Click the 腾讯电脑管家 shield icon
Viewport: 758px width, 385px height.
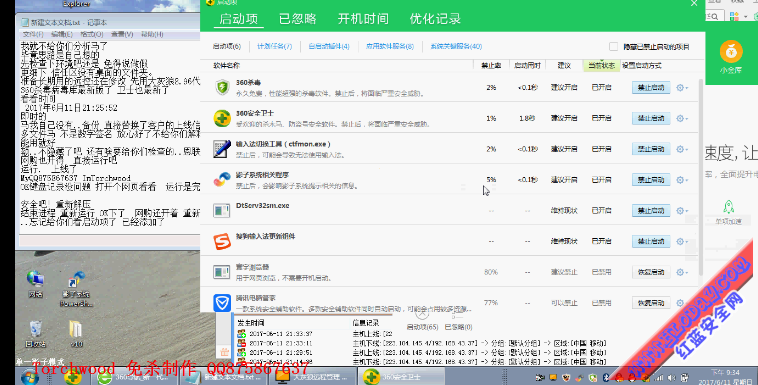click(222, 303)
